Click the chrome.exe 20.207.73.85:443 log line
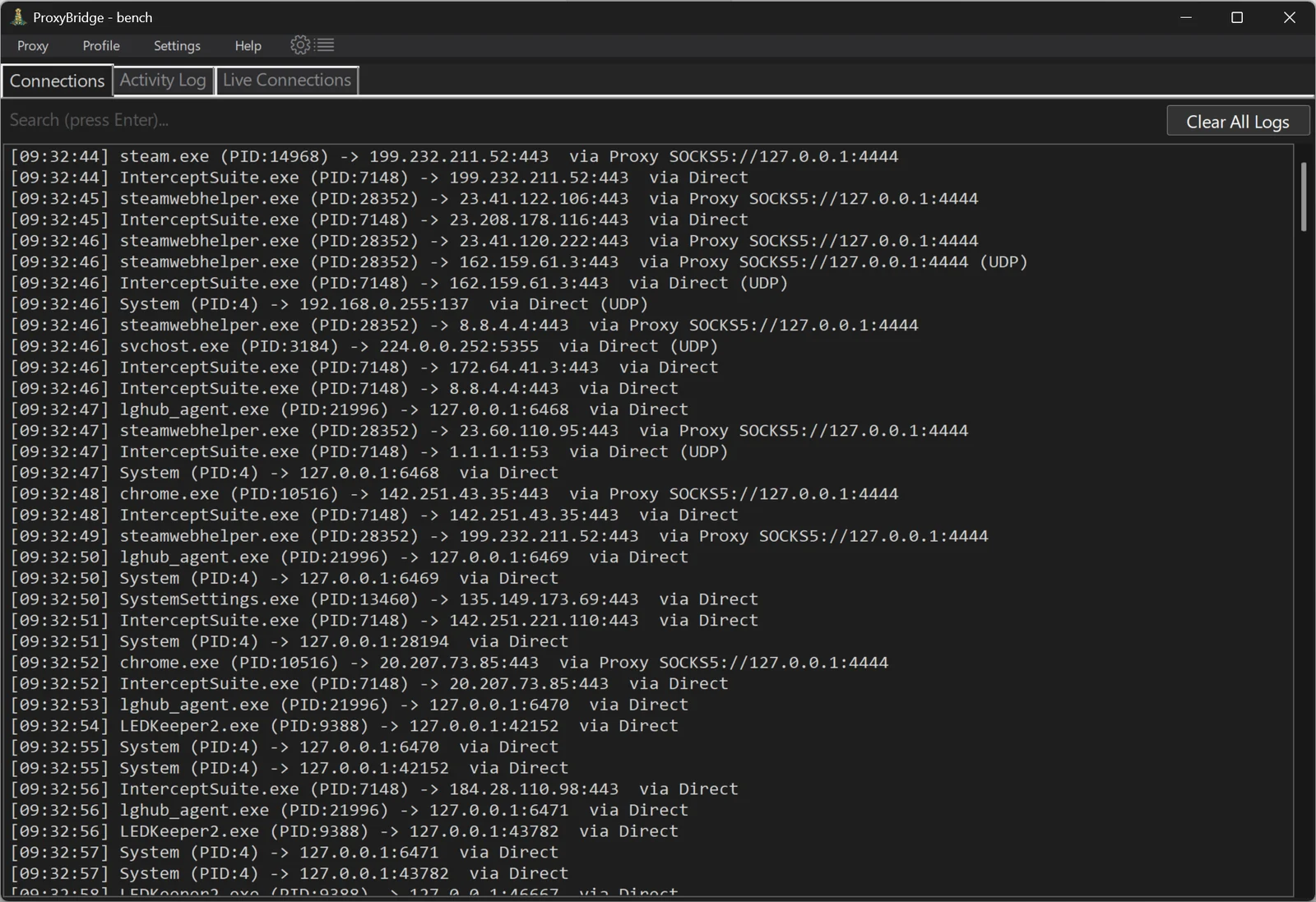This screenshot has height=902, width=1316. 449,663
